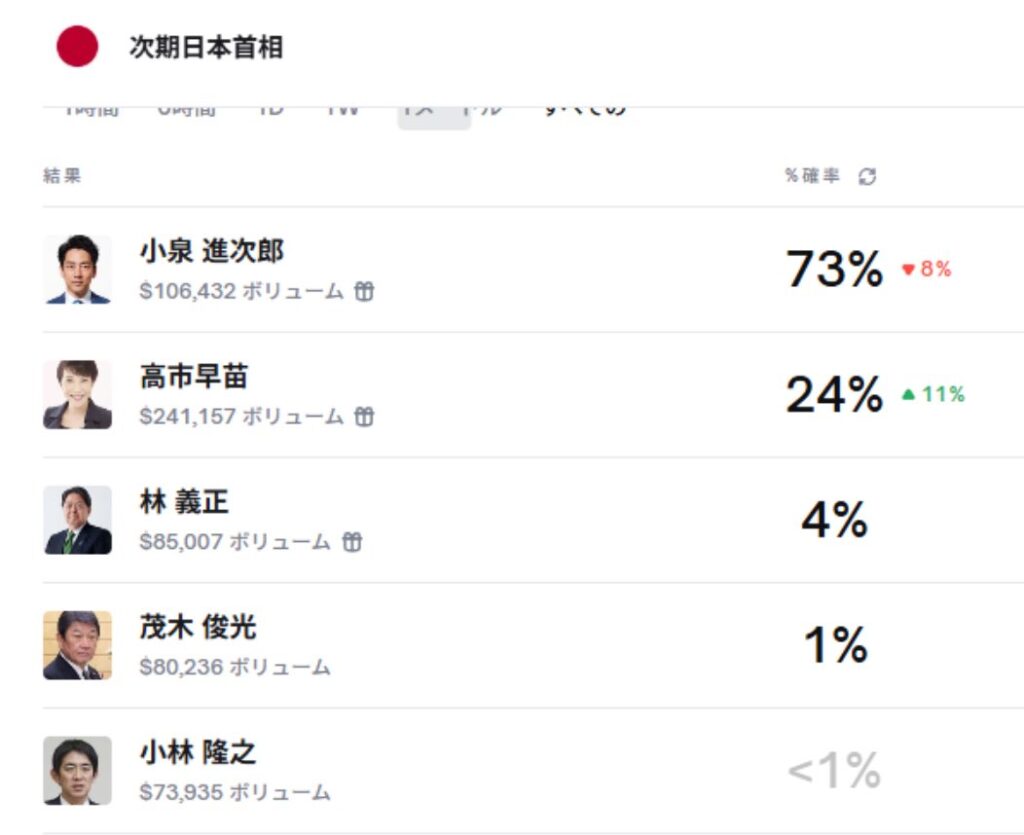Screen dimensions: 1024x835
Task: Select 茂木 俊光's portrait thumbnail
Action: tap(78, 645)
